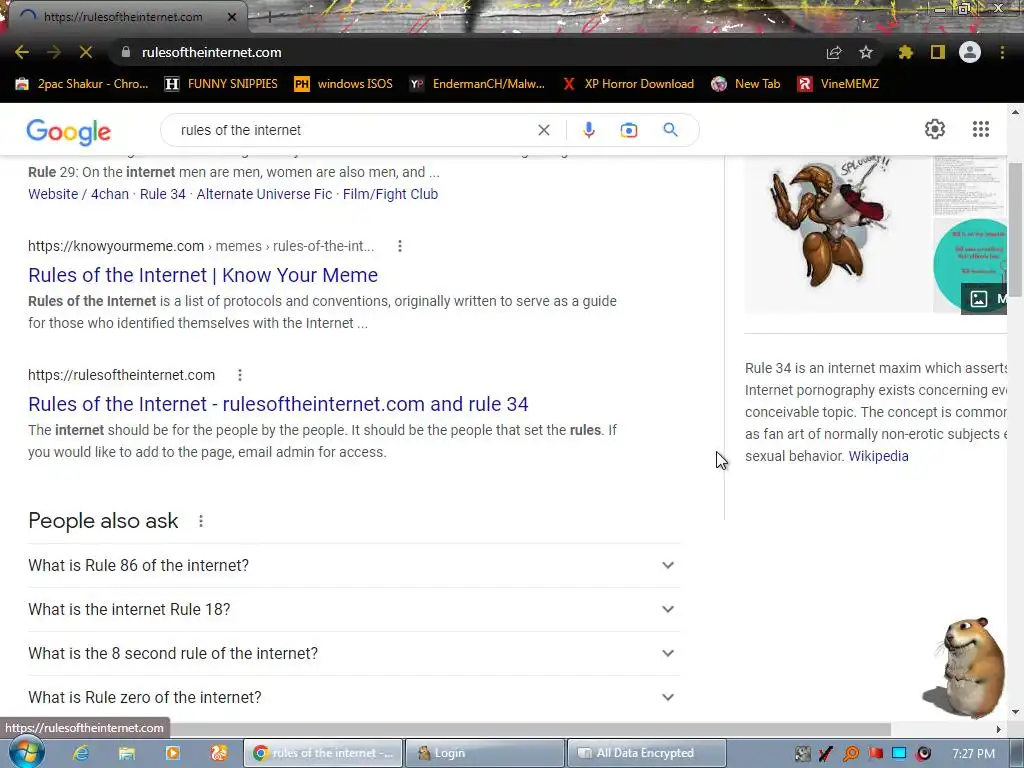Click the address bar URL
1024x768 pixels.
coord(212,52)
